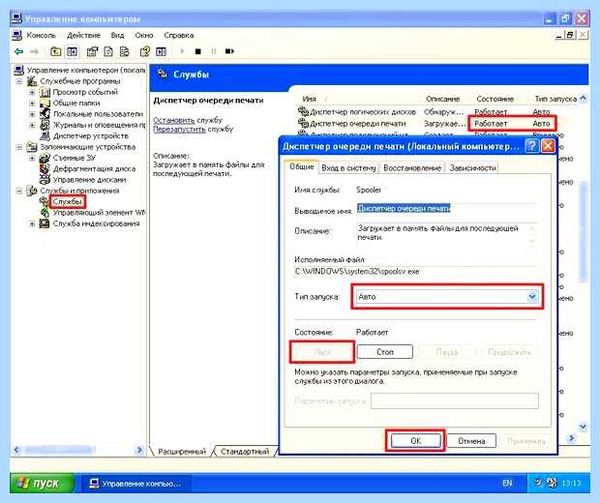Click the Диспетчер логических дисков row name
The height and width of the screenshot is (503, 600).
click(x=362, y=112)
